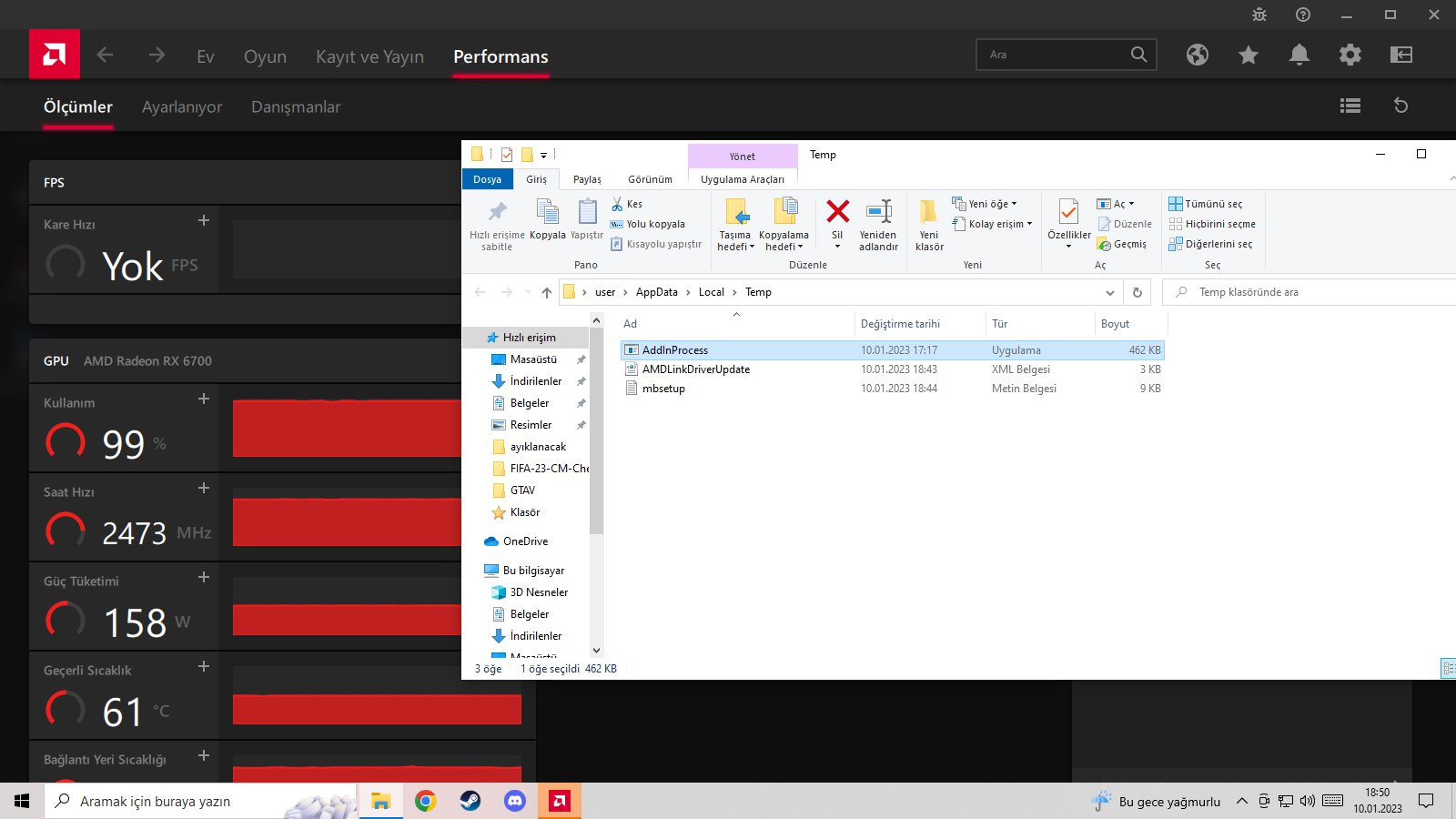This screenshot has width=1456, height=819.
Task: Go up one folder level in Explorer
Action: (x=546, y=292)
